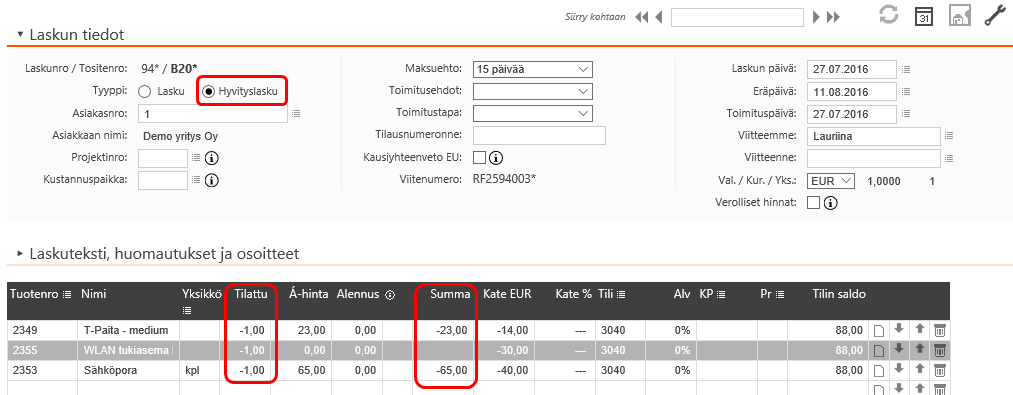Click the Kustannuspaikka input field

click(x=163, y=180)
